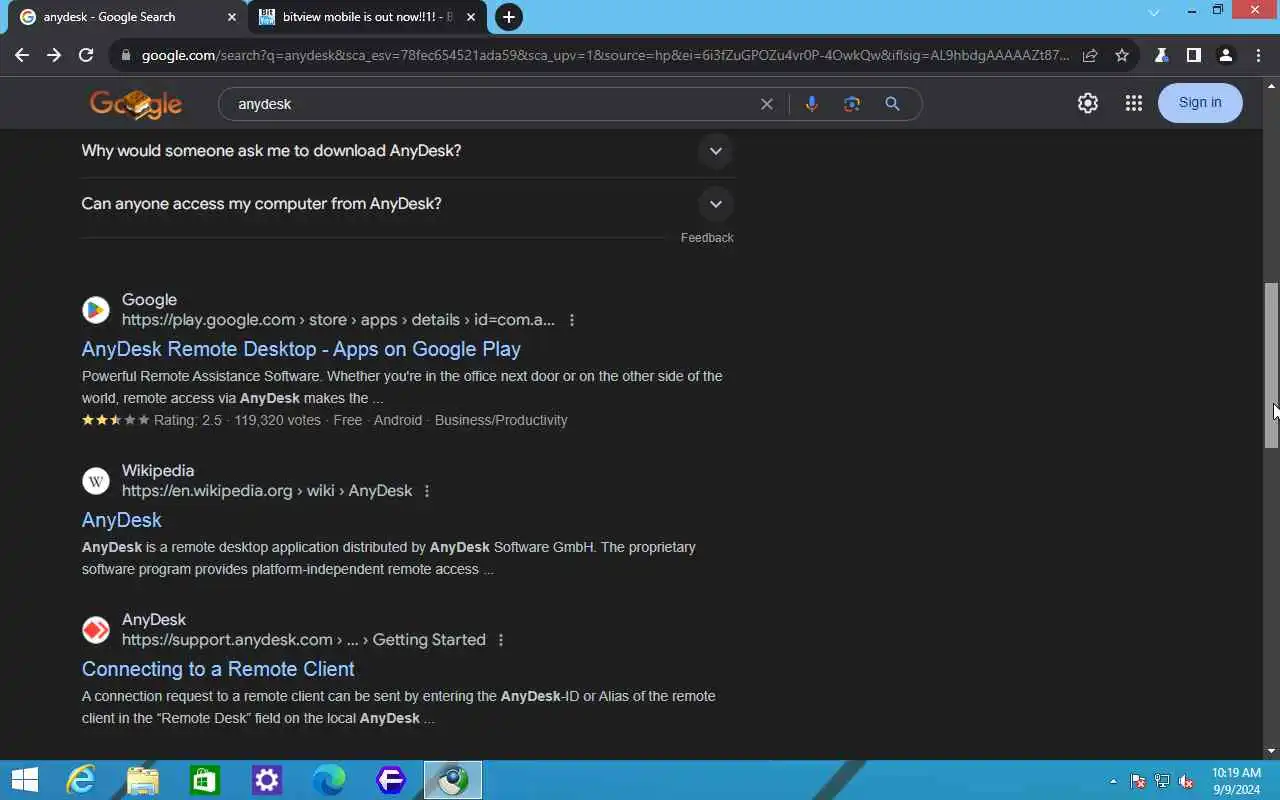Open network status tray icon
The height and width of the screenshot is (800, 1280).
coord(1162,781)
